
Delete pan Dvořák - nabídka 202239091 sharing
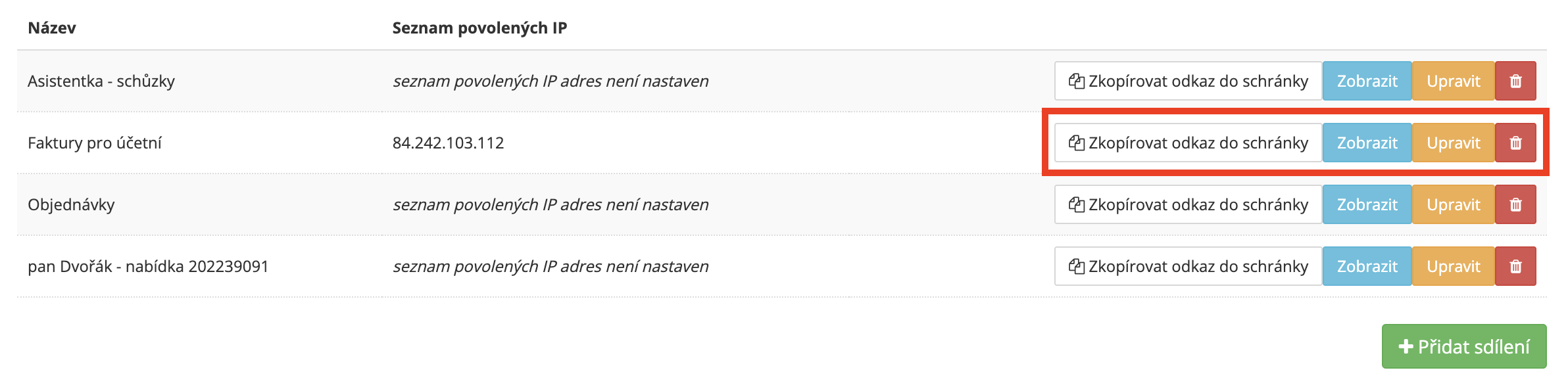pyautogui.click(x=1515, y=266)
